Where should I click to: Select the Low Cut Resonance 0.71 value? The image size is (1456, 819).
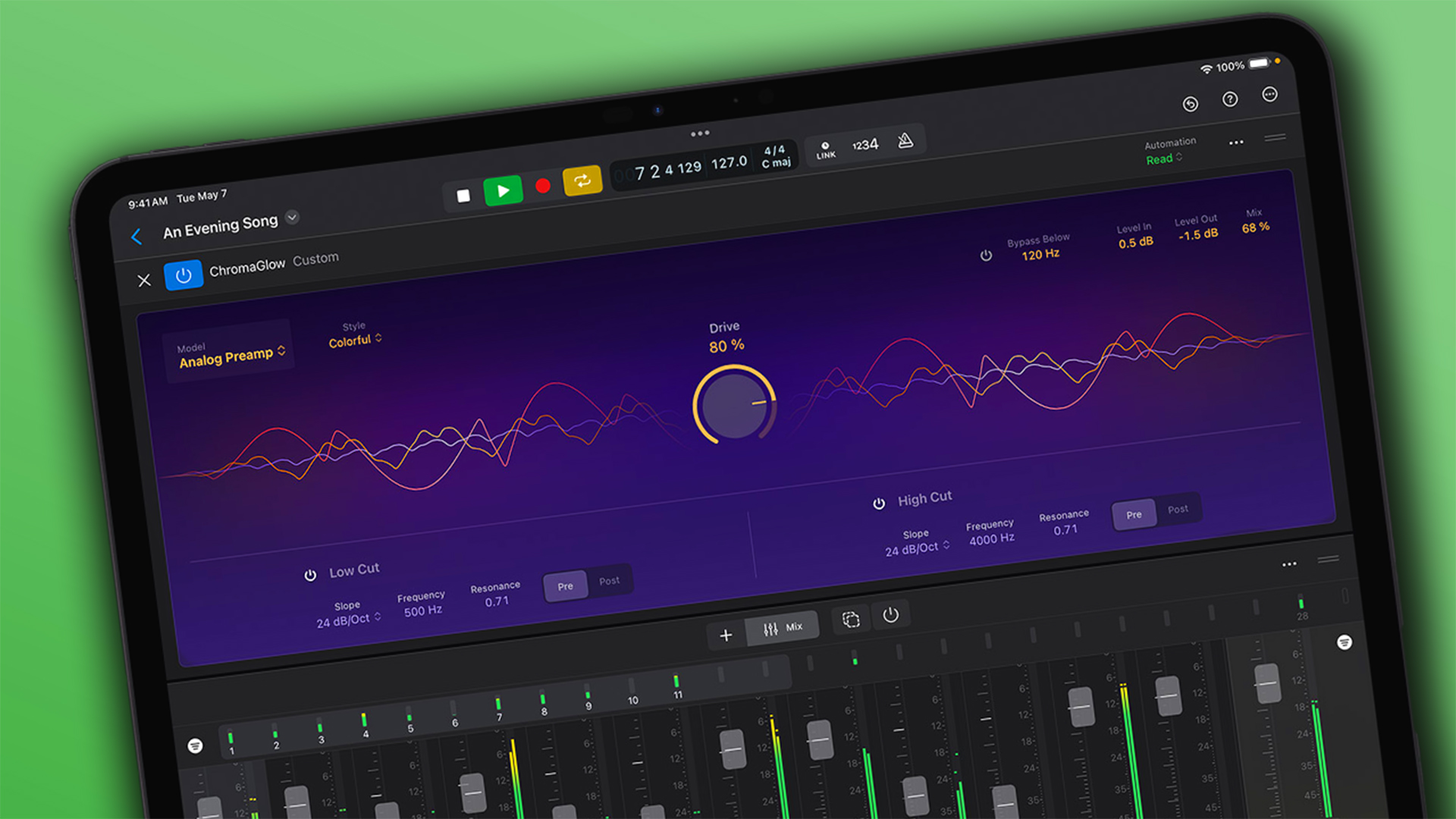(x=497, y=601)
